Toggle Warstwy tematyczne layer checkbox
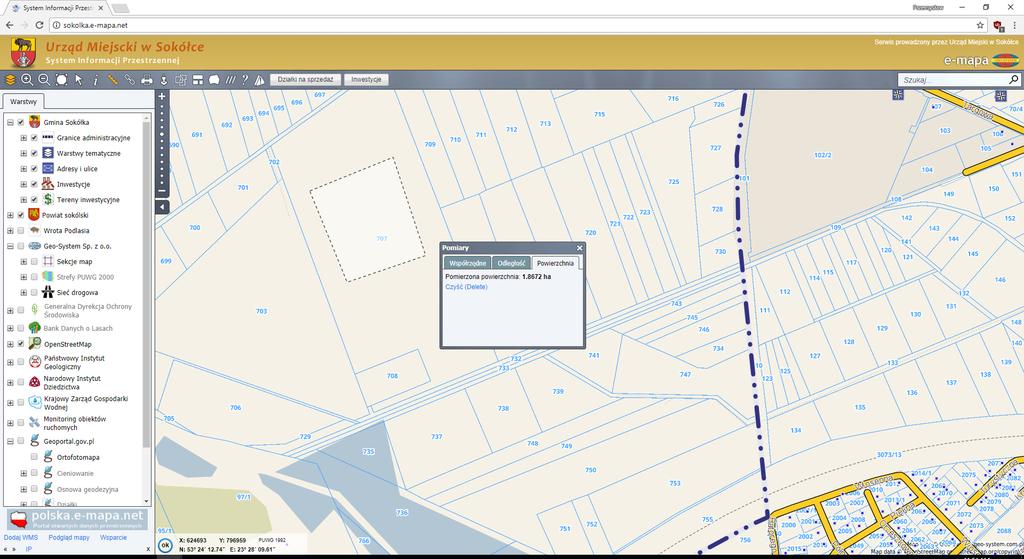This screenshot has width=1024, height=559. tap(34, 153)
